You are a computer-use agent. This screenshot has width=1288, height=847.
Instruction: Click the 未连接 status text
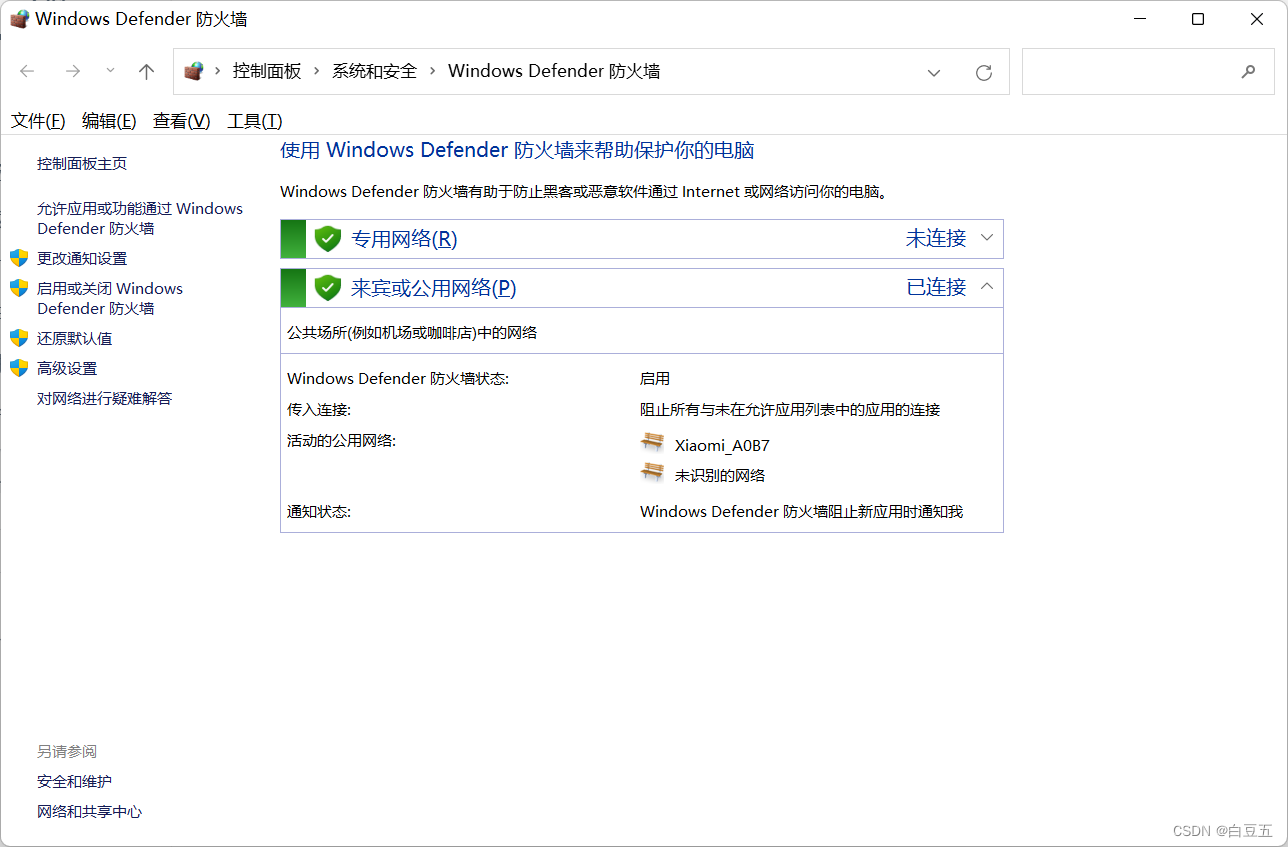[936, 238]
